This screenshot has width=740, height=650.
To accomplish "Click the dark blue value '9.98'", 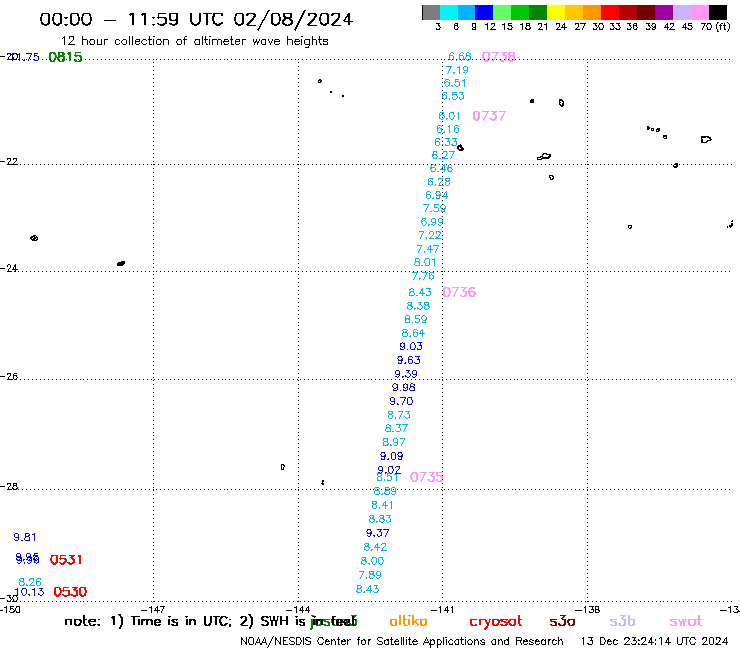I will [404, 388].
